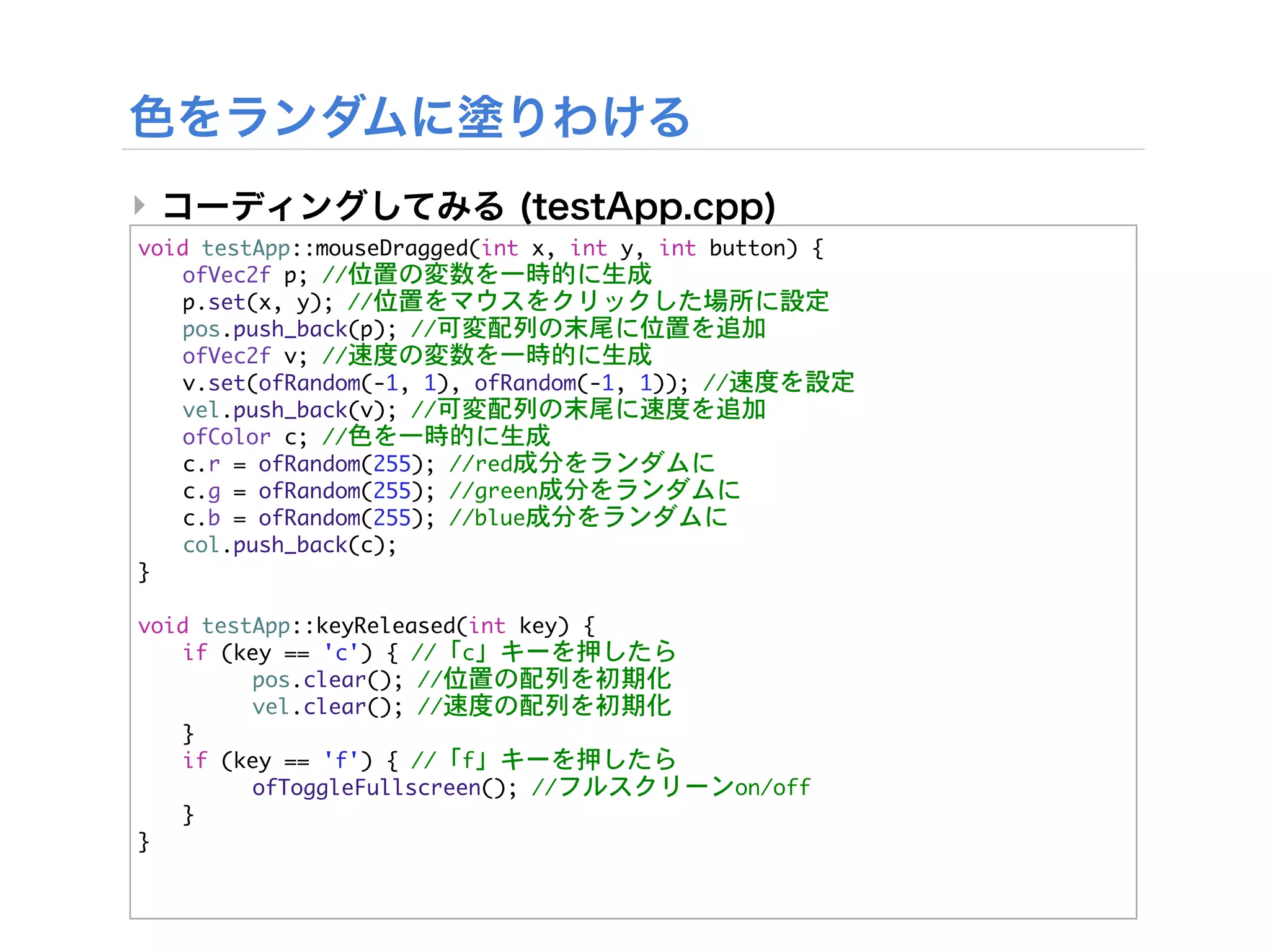Screen dimensions: 1270x952
Task: Click the line if (key == 'c')
Action: coord(429,652)
